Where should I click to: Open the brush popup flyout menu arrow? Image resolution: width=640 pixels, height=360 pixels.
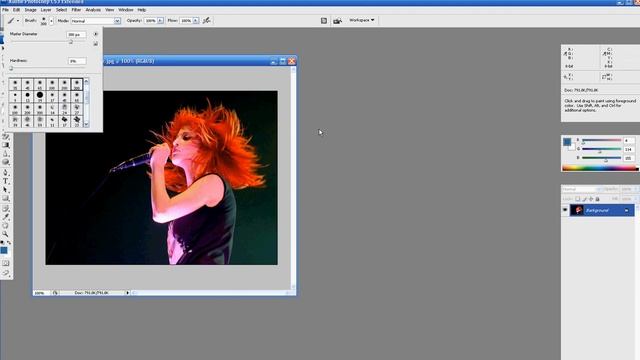pyautogui.click(x=96, y=34)
